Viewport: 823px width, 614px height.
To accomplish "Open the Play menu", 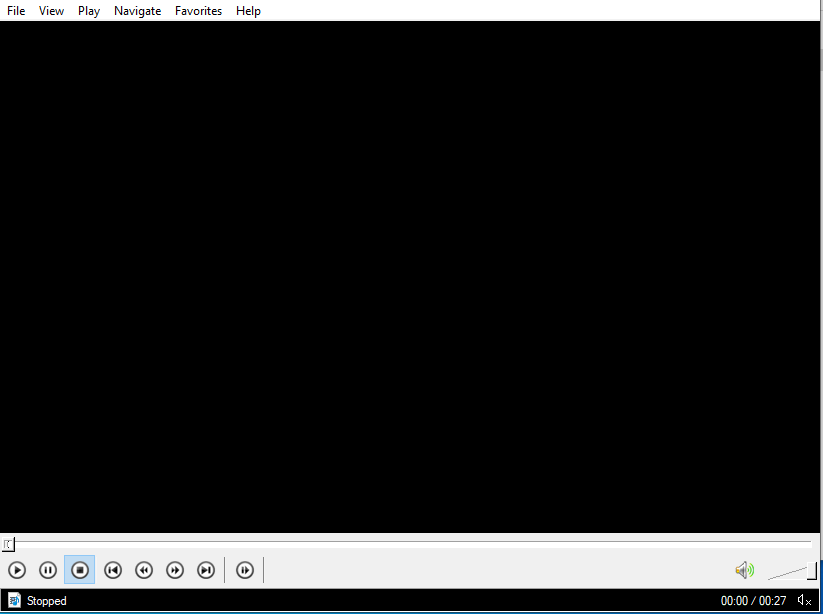I will 89,10.
